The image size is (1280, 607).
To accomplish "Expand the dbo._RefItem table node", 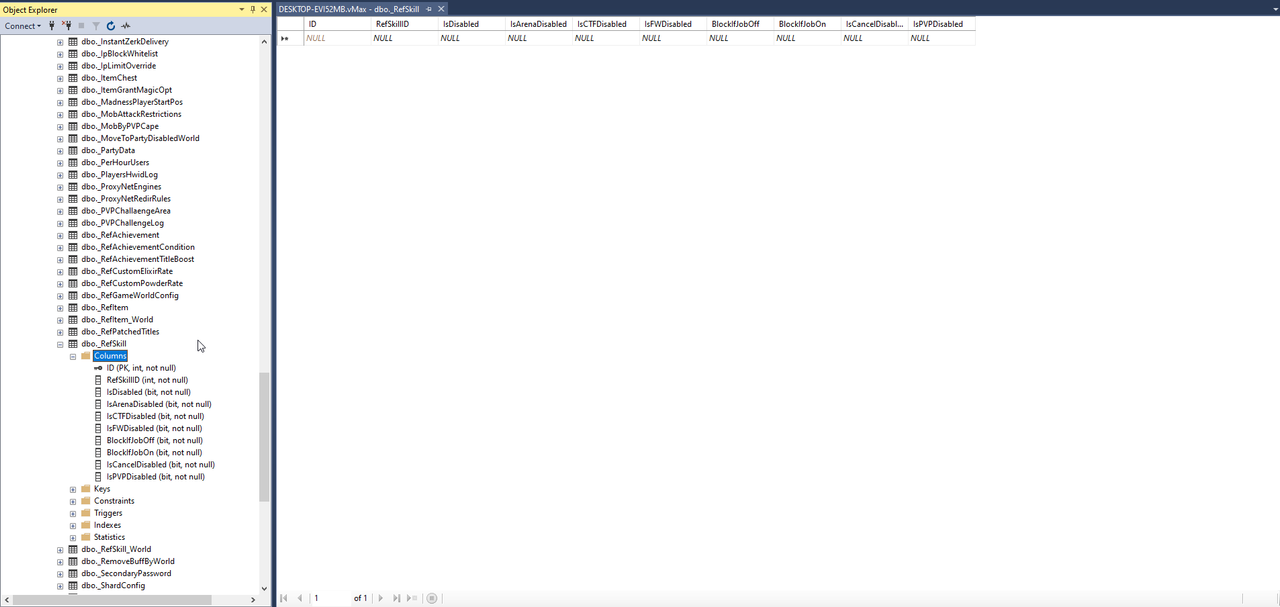I will click(x=60, y=307).
